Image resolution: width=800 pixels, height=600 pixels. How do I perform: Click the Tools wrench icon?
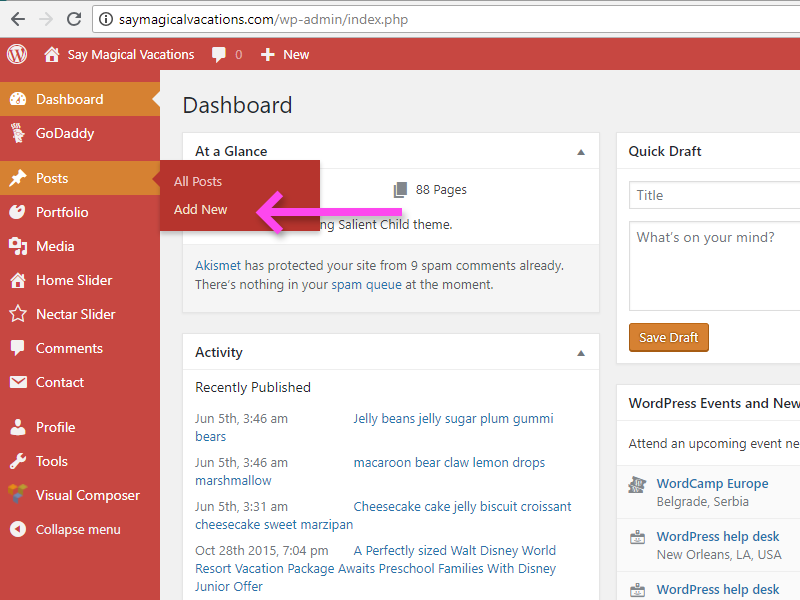tap(18, 461)
